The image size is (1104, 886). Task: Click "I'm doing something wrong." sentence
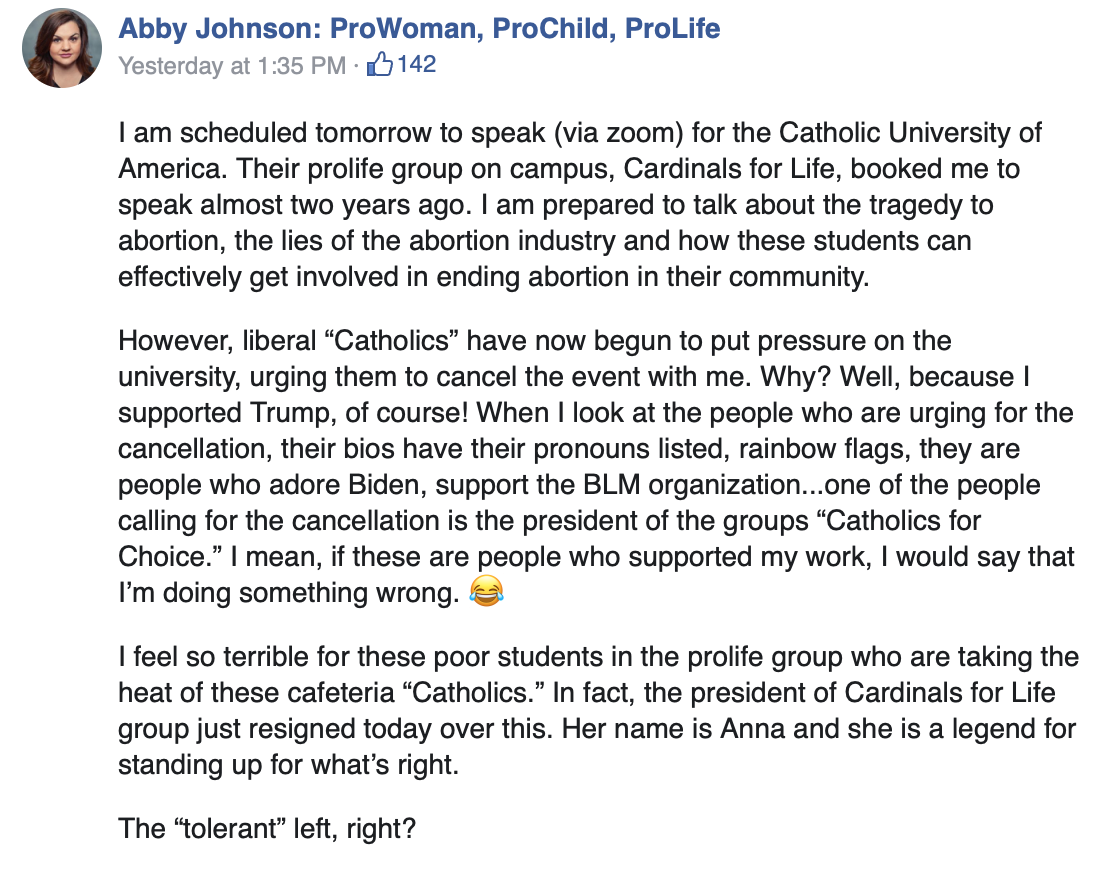point(289,593)
